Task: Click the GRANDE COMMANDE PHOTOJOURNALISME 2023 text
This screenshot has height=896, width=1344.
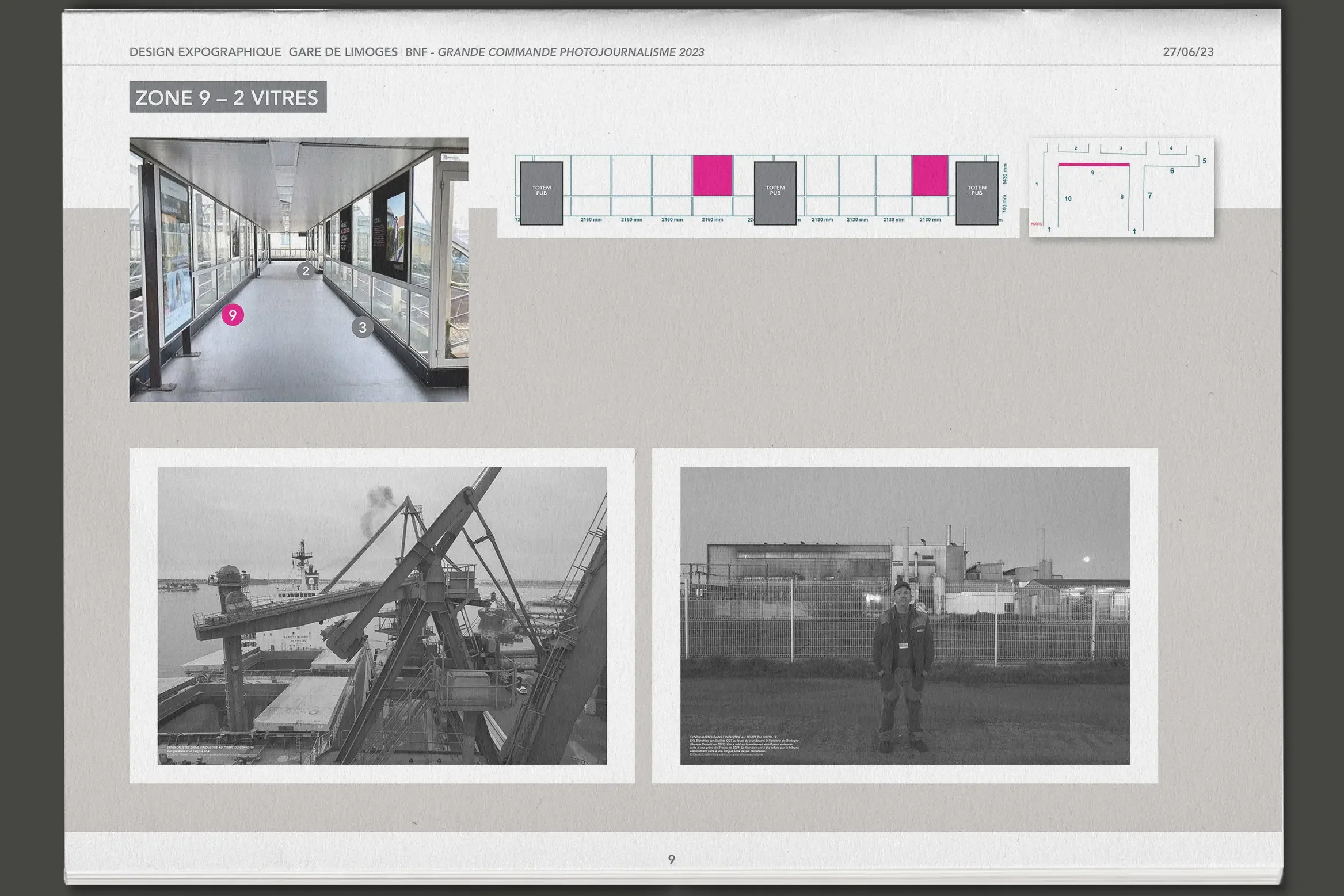Action: click(571, 52)
